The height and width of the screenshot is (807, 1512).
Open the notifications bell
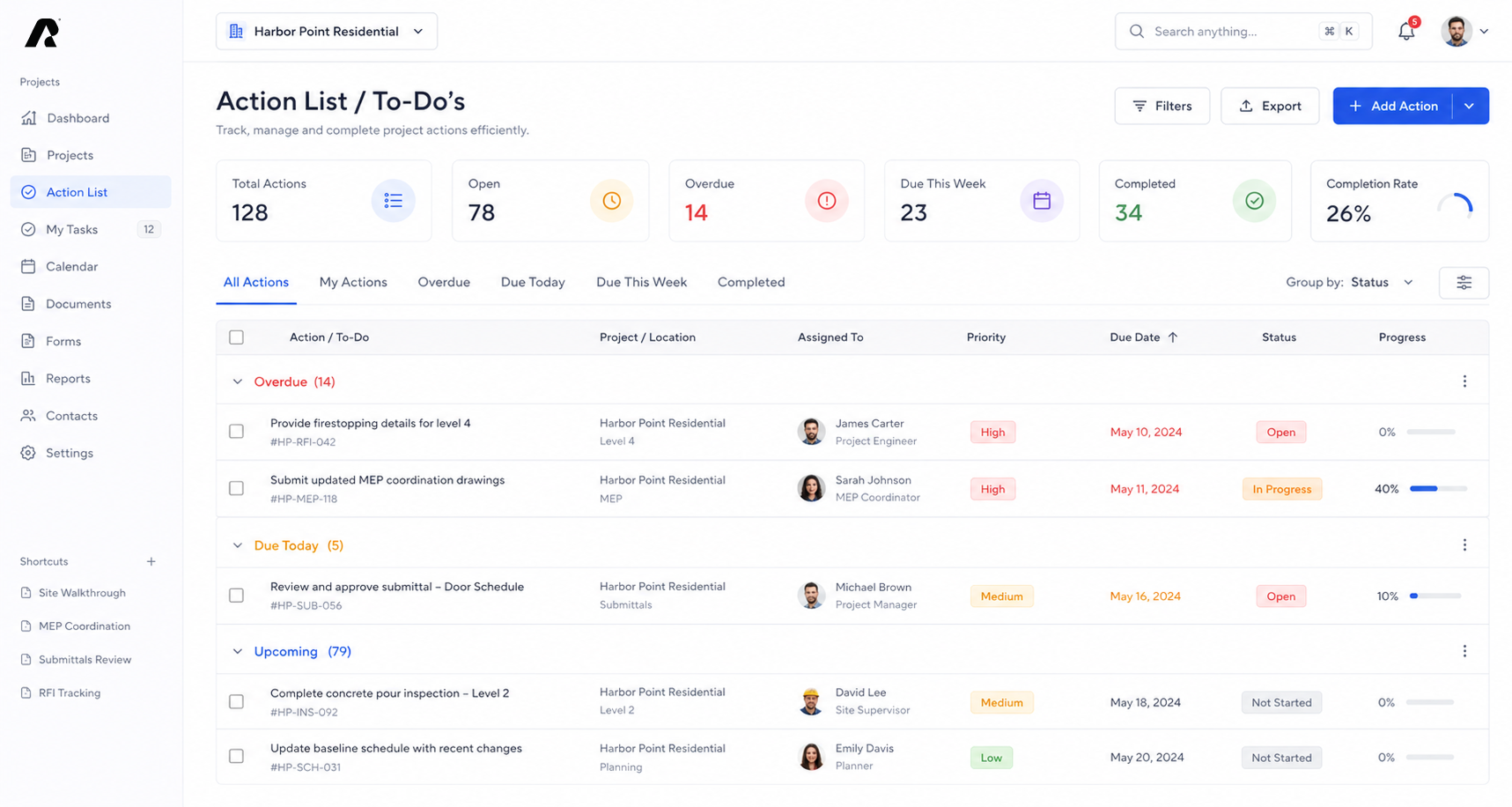click(1406, 31)
